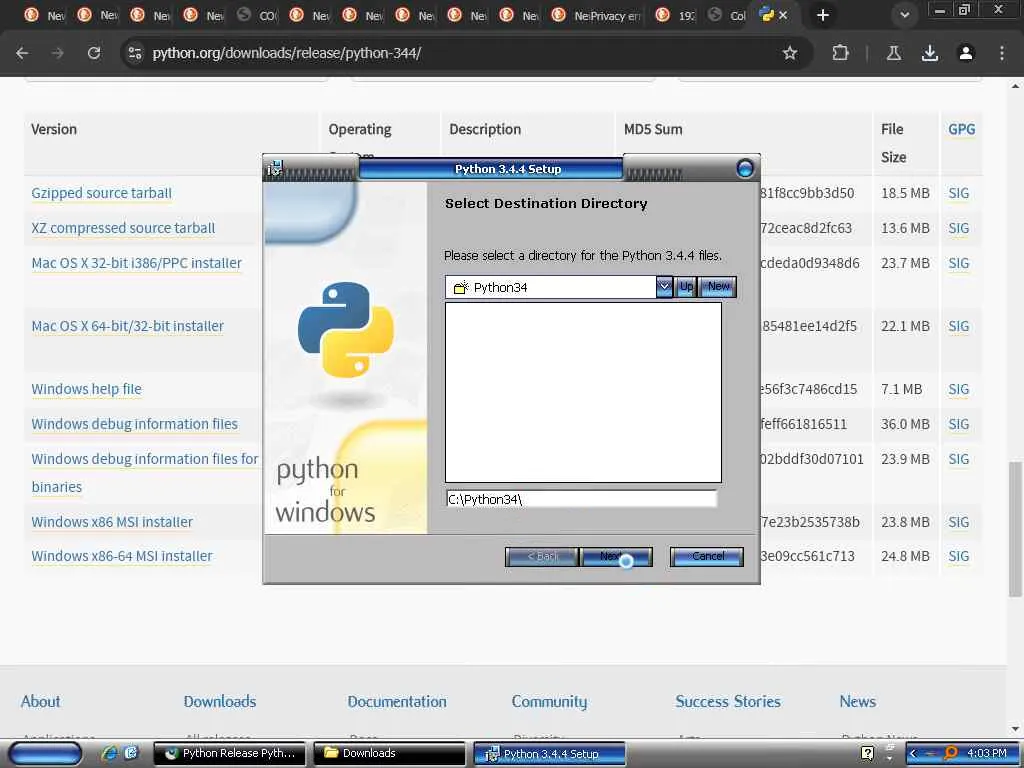The image size is (1024, 768).
Task: Switch to 'Python Release Pyth...' taskbar item
Action: point(231,754)
